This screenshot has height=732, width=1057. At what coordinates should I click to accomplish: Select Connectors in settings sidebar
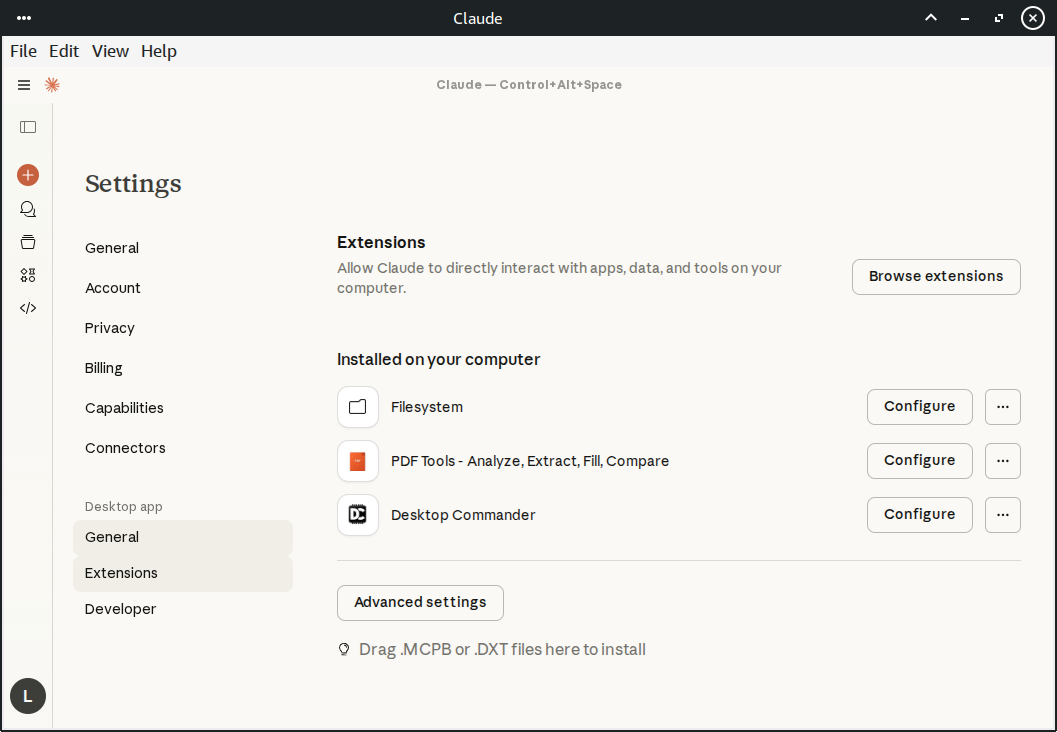tap(125, 448)
